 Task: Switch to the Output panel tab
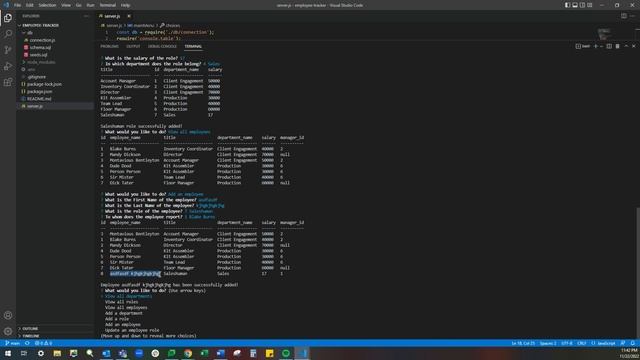133,47
